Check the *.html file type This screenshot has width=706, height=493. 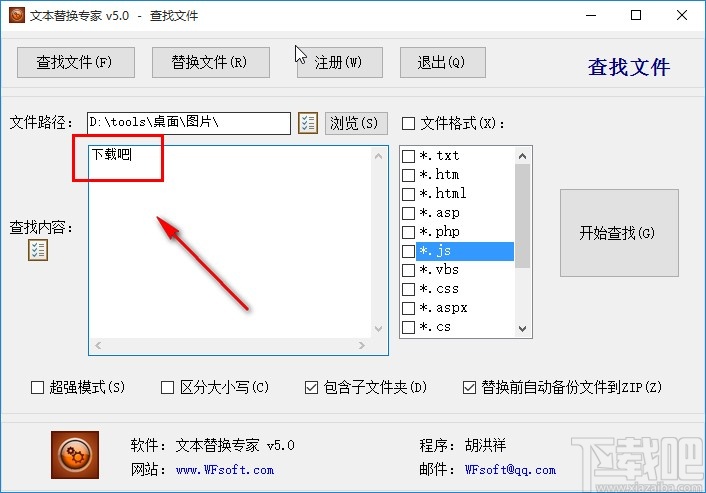pos(408,194)
